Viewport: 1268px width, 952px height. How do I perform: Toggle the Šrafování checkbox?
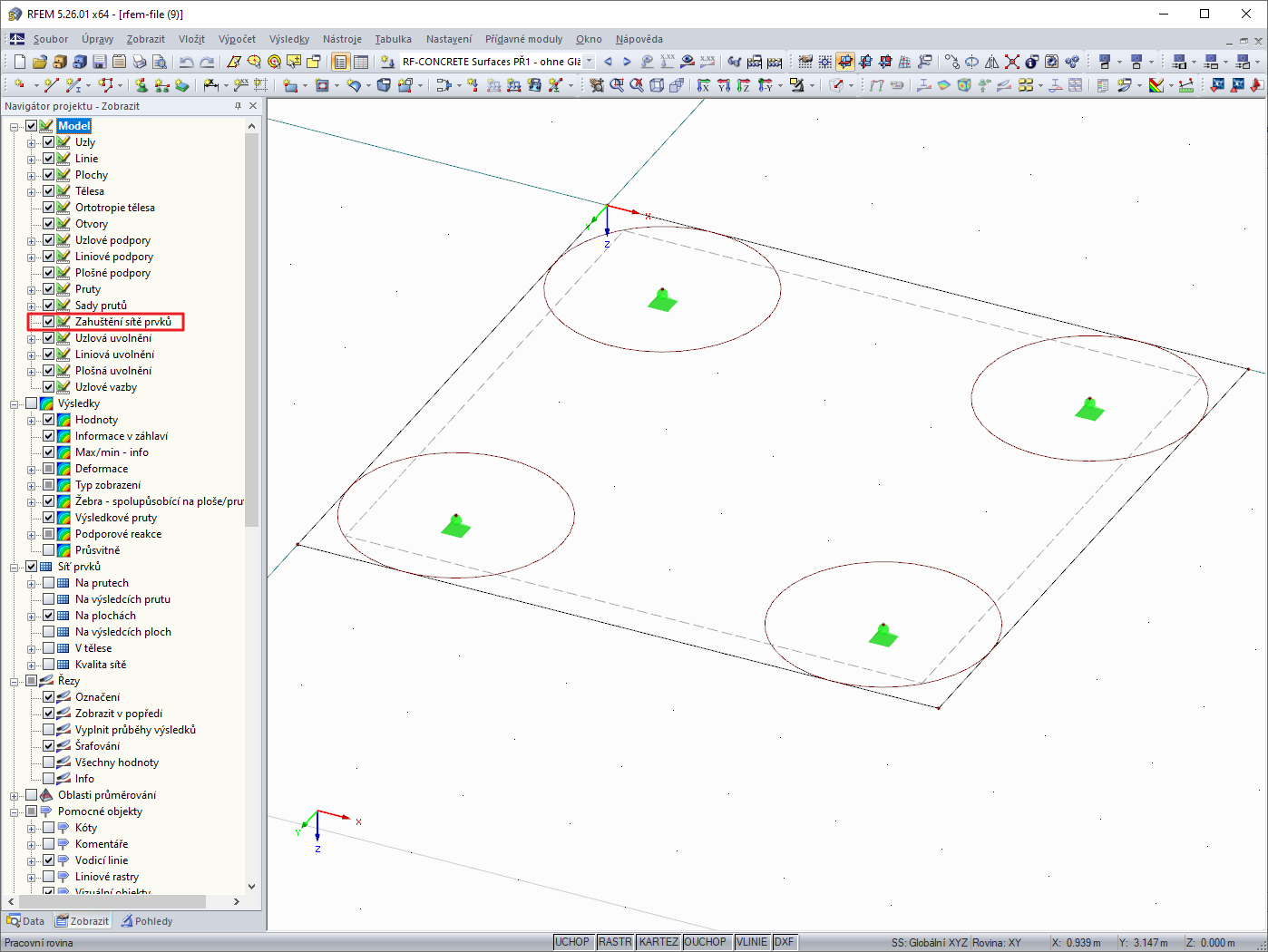49,746
